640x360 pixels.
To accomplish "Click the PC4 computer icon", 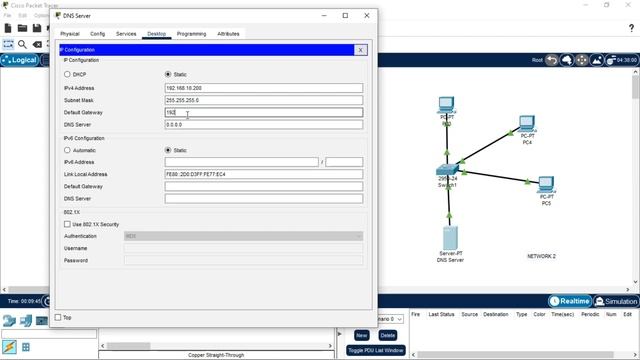I will (527, 124).
